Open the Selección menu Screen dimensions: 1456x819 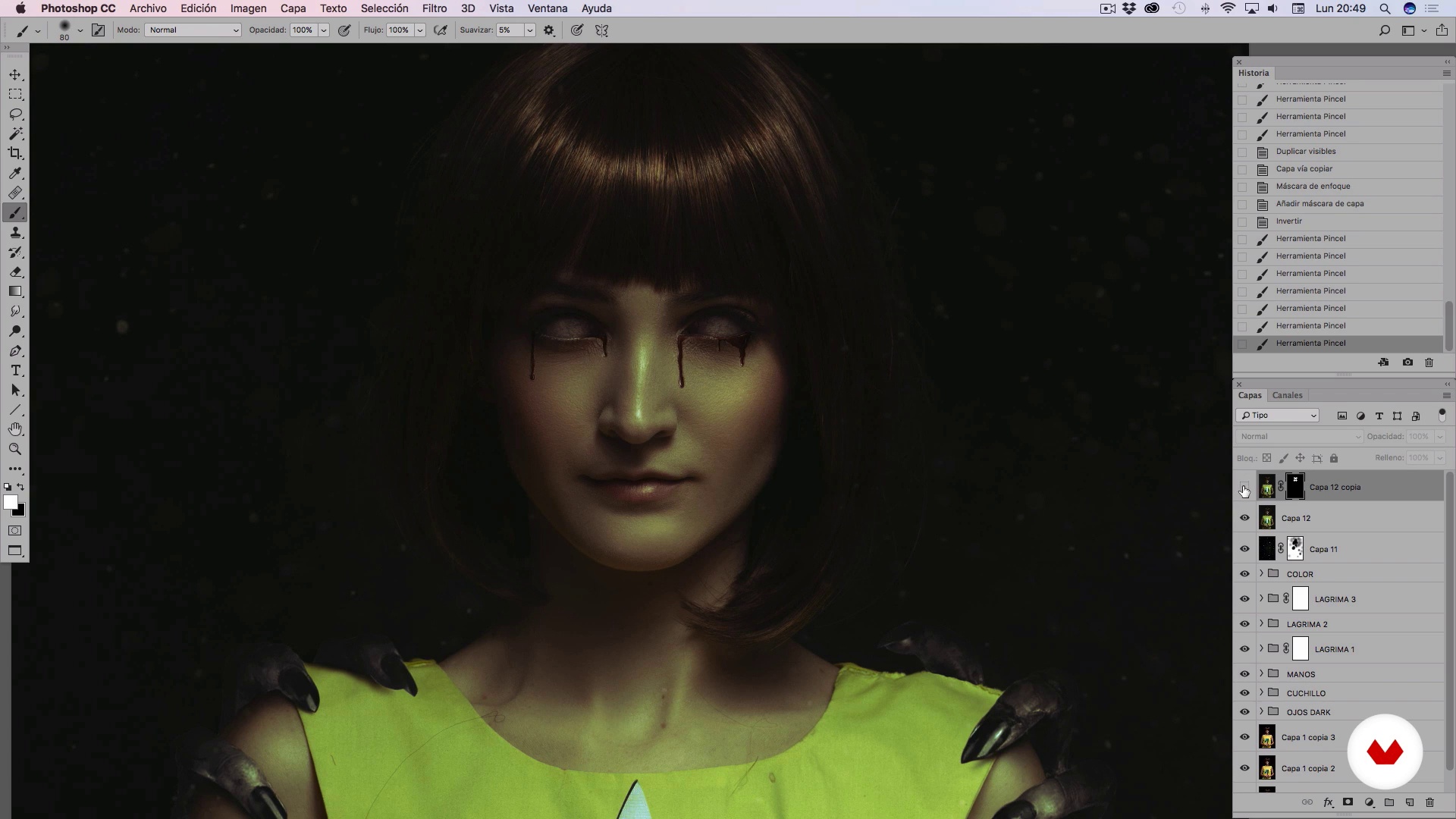pos(384,8)
